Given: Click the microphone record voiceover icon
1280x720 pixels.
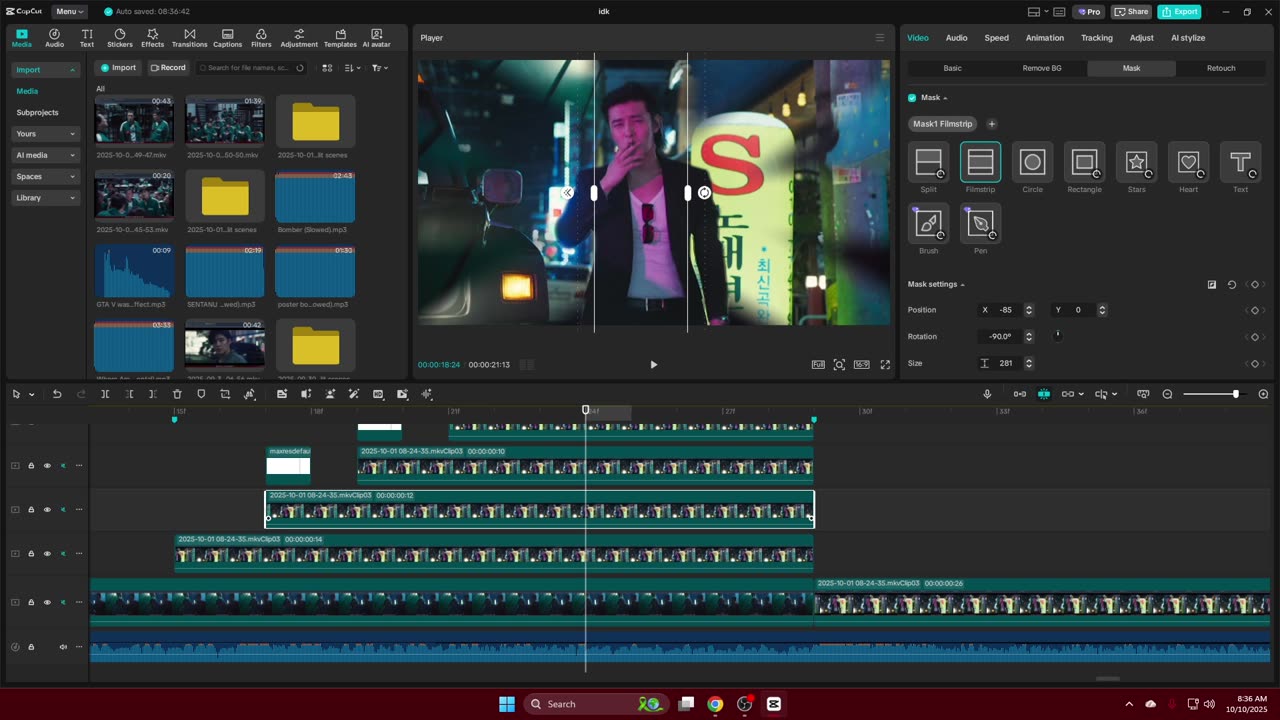Looking at the screenshot, I should 987,394.
